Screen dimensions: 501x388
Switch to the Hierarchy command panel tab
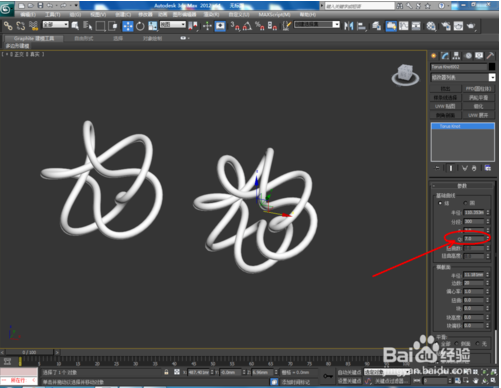456,56
